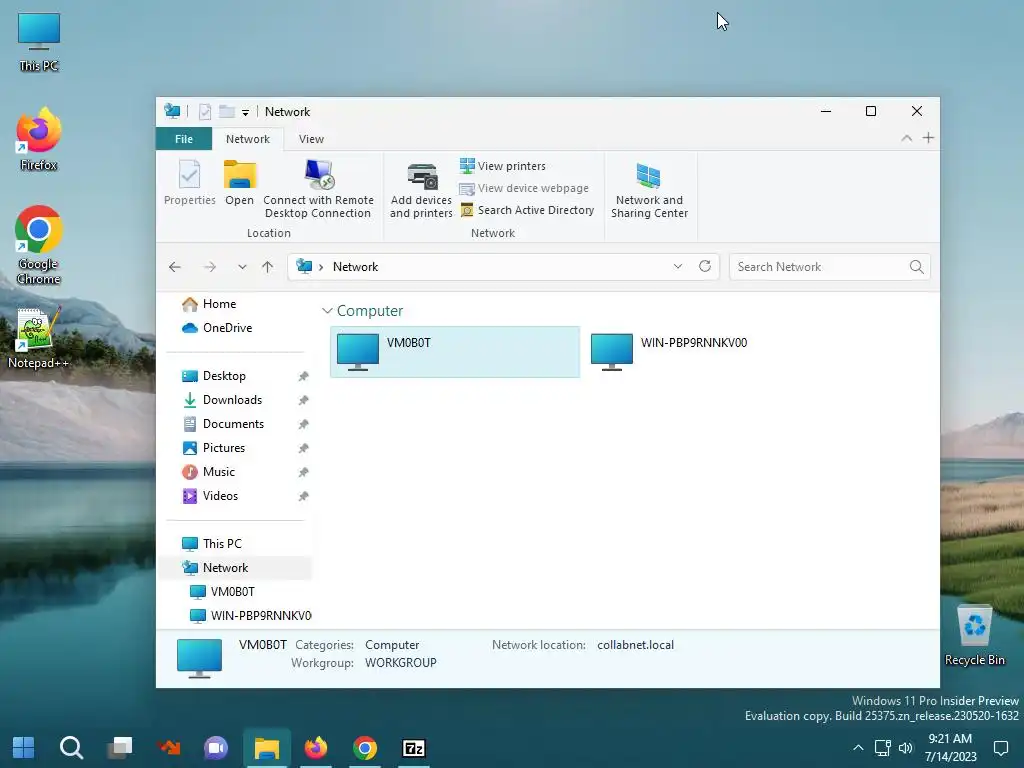
Task: Click the Notepad++ desktop shortcut
Action: click(38, 338)
